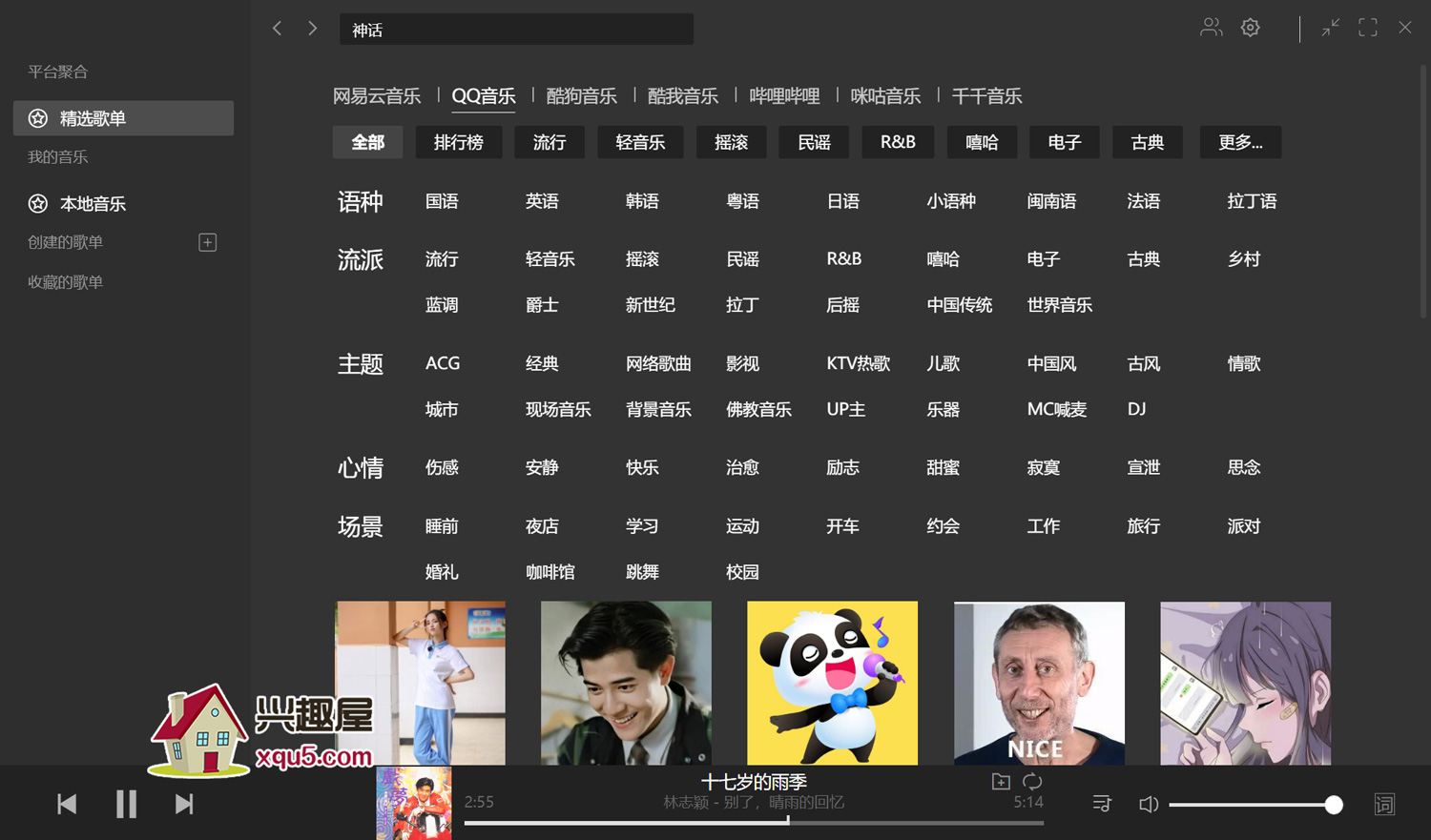Choose the 校园 scene
Viewport: 1431px width, 840px height.
coord(742,572)
